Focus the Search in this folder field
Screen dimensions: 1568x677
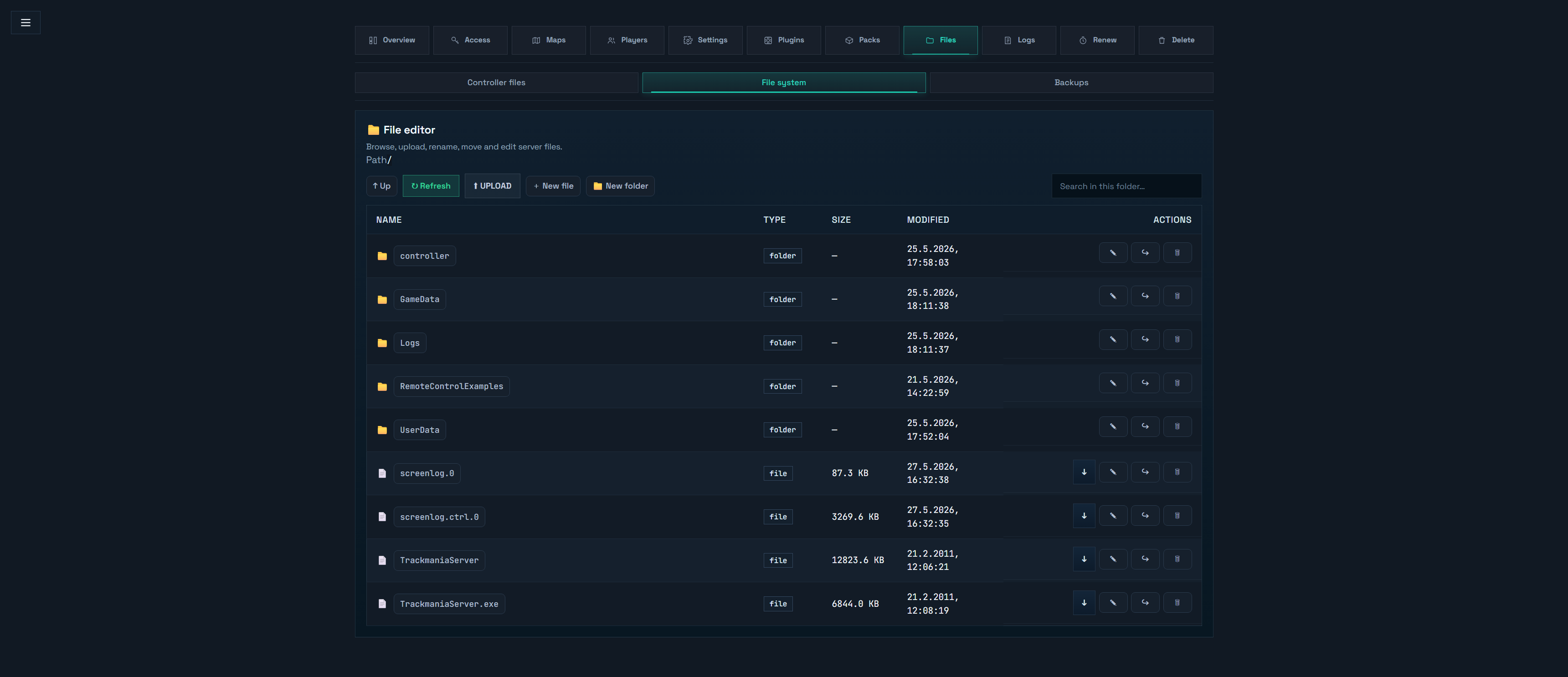tap(1126, 186)
